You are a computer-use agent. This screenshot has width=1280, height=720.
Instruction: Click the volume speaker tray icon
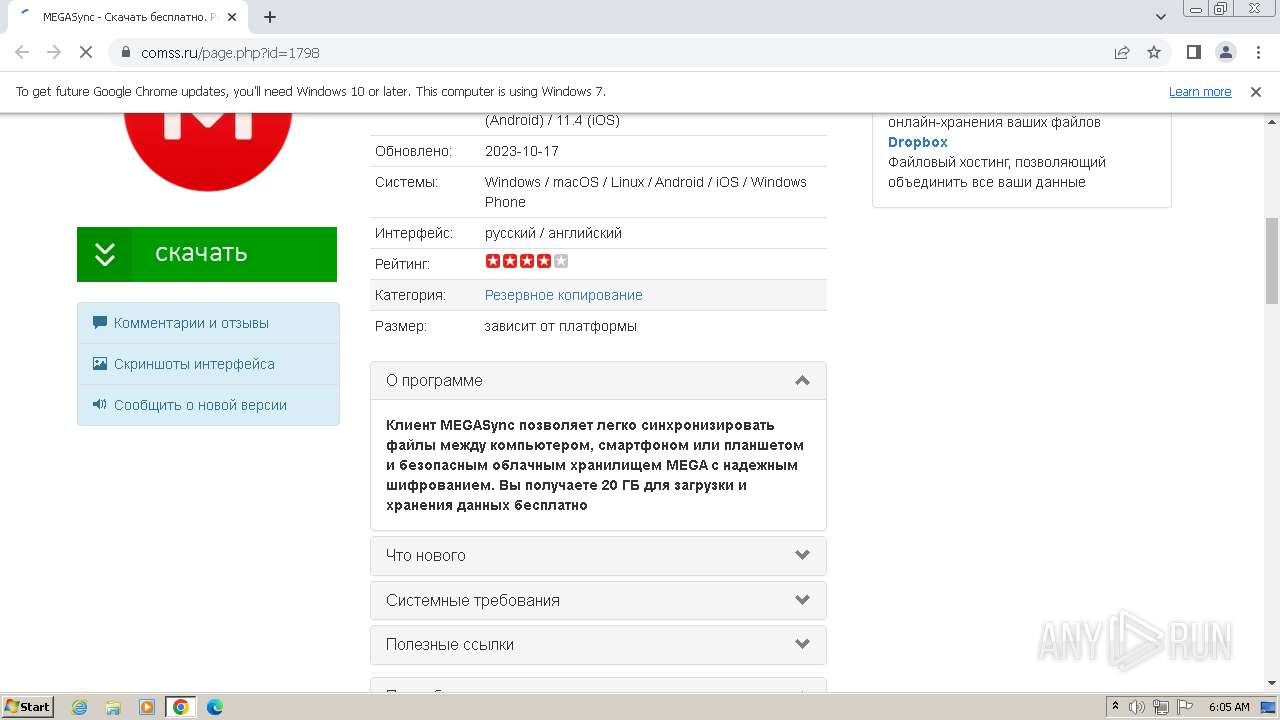pos(1137,707)
